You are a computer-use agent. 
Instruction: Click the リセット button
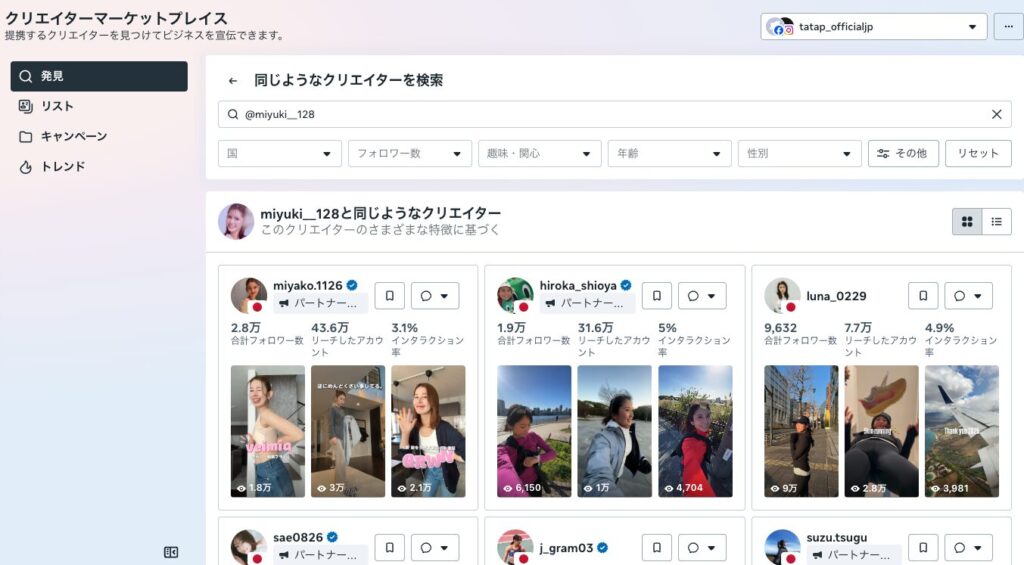[978, 153]
